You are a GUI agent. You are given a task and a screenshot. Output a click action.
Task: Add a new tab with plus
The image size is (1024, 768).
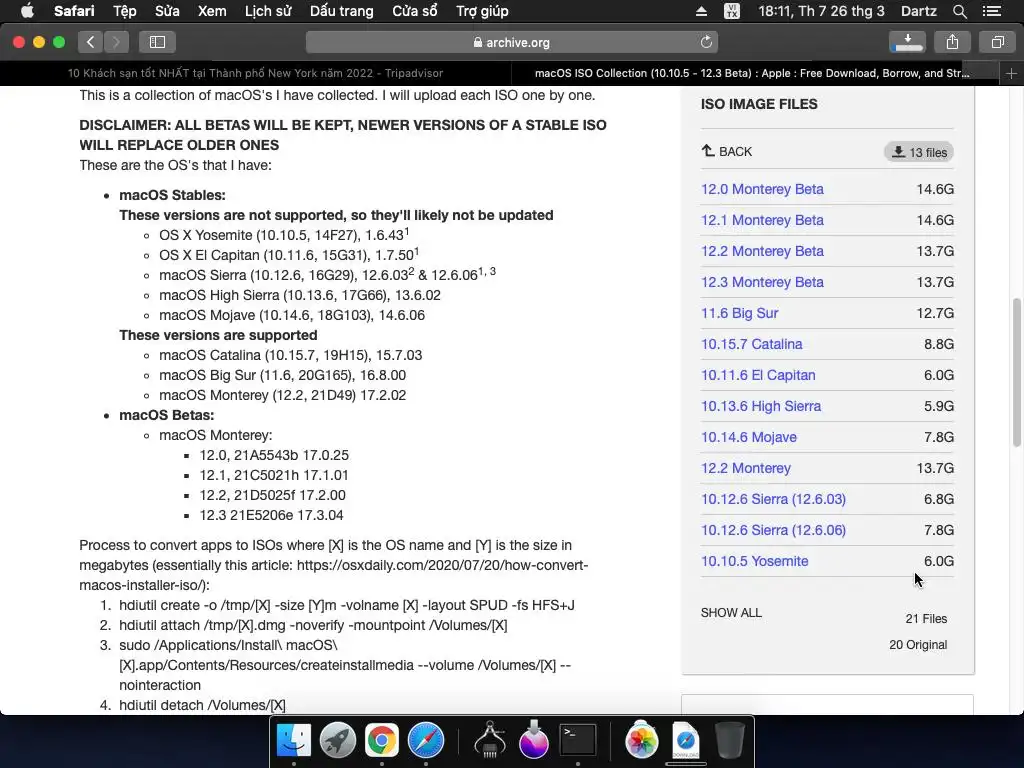(1012, 73)
